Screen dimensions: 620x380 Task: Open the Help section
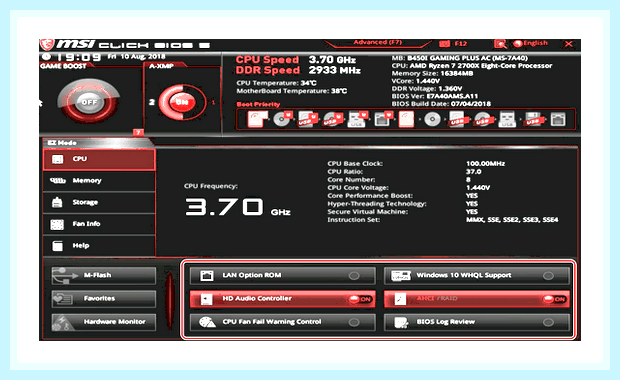pos(99,246)
